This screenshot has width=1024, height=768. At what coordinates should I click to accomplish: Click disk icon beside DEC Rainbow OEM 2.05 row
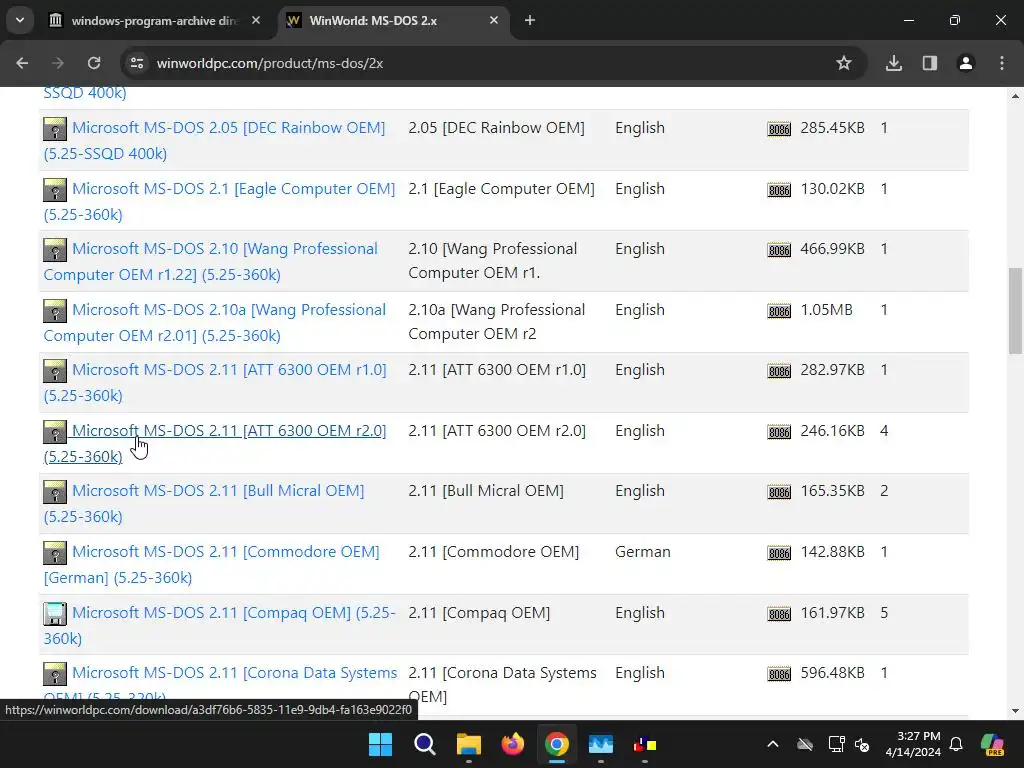pos(55,129)
